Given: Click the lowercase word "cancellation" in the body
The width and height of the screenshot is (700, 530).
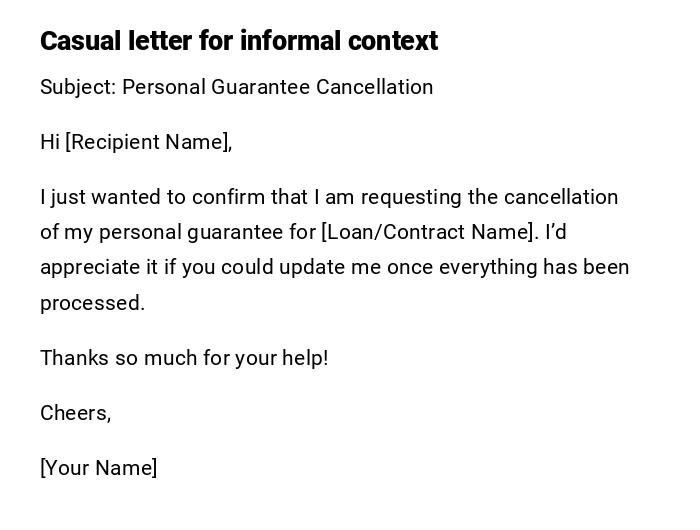Looking at the screenshot, I should 561,197.
